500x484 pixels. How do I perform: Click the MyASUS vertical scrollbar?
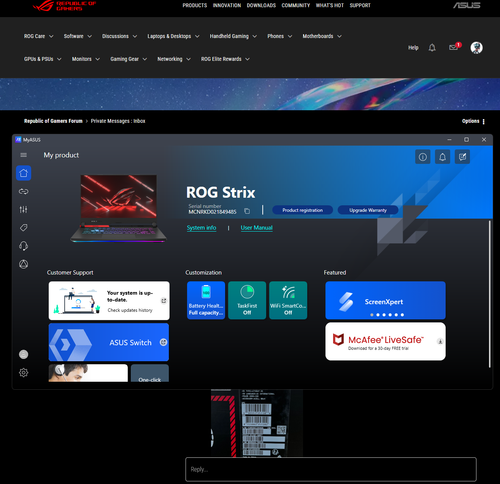490,293
